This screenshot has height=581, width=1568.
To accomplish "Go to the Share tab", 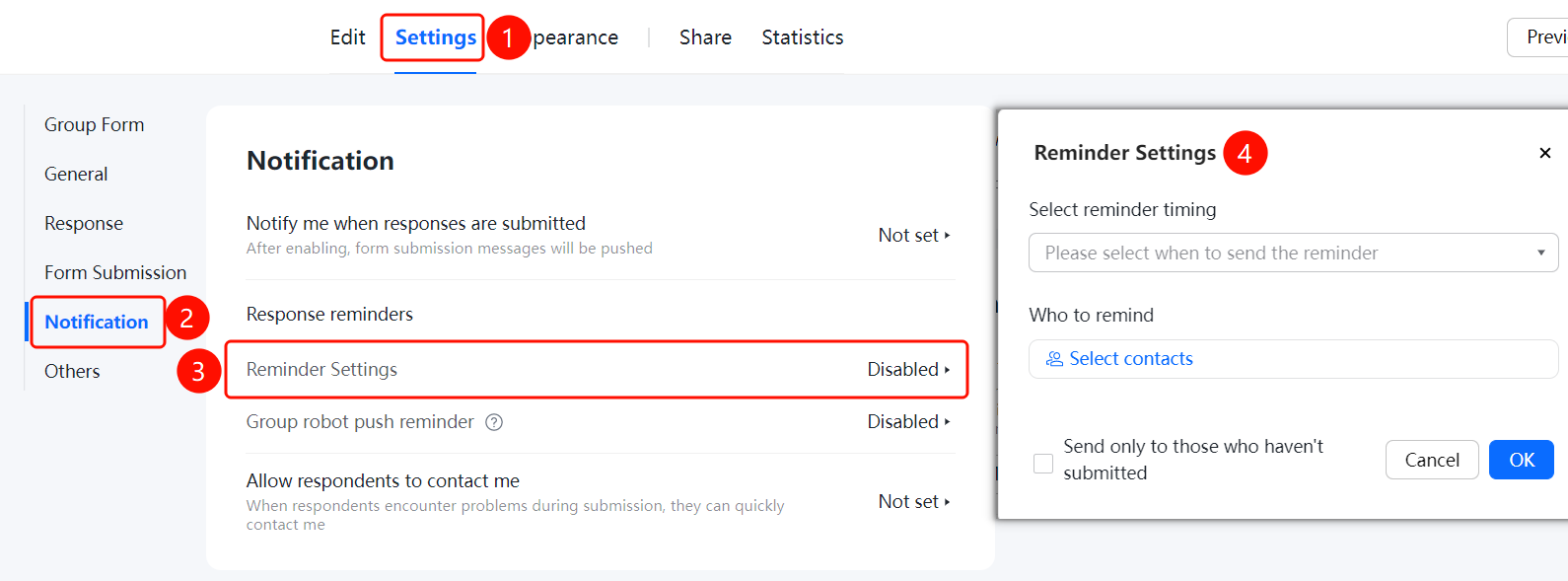I will click(x=705, y=37).
